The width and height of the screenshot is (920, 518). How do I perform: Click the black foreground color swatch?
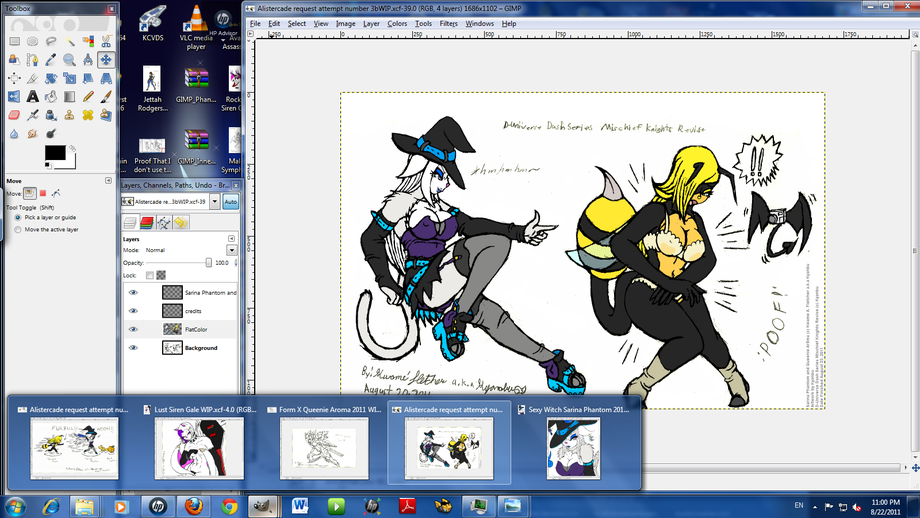coord(54,153)
